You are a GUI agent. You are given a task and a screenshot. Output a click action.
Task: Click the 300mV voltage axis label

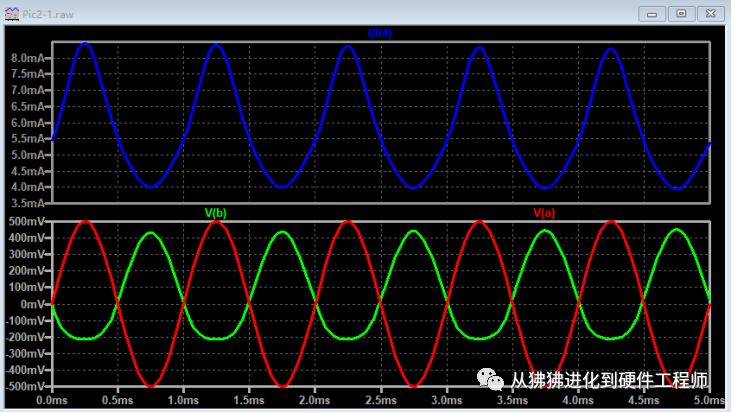tap(26, 254)
